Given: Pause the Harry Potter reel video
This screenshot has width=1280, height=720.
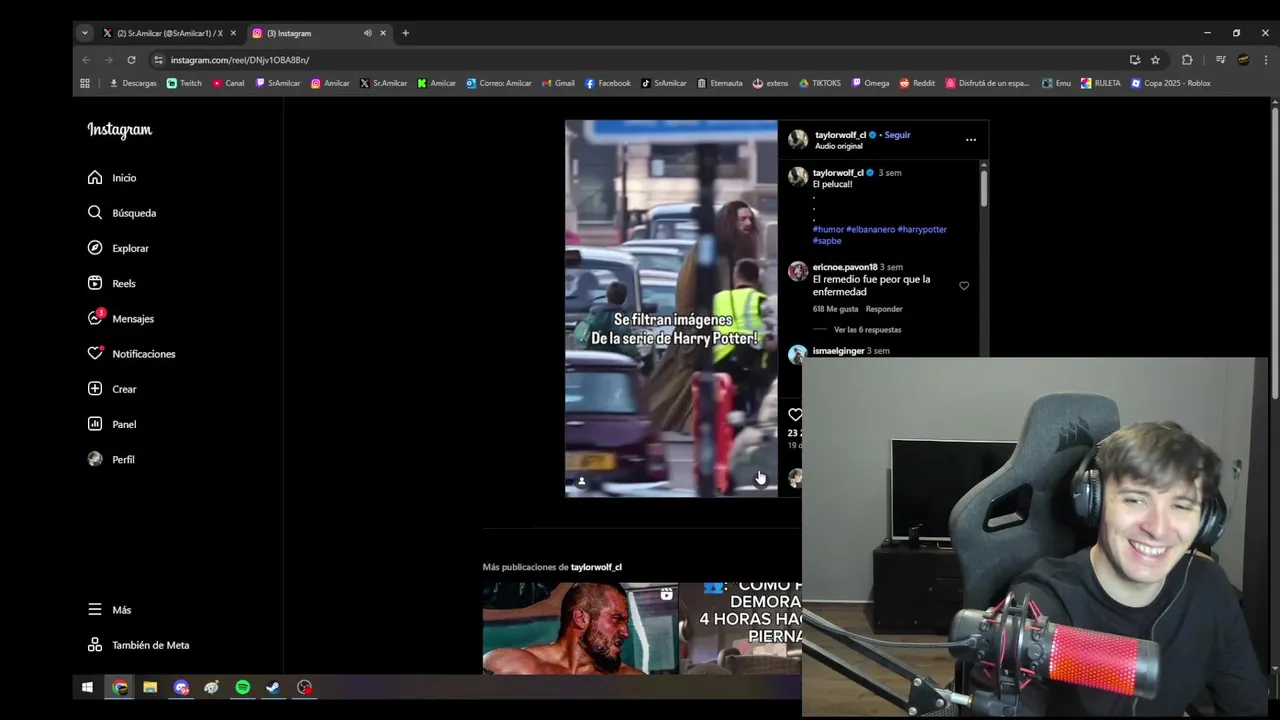Looking at the screenshot, I should pyautogui.click(x=671, y=308).
